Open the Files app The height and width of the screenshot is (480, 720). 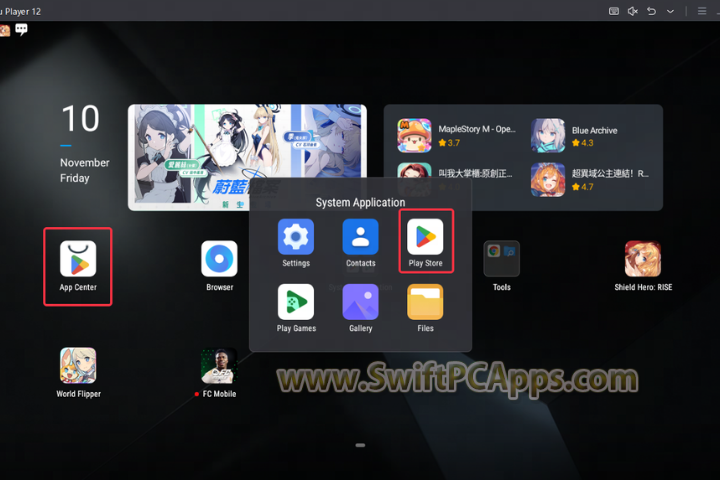[x=425, y=302]
